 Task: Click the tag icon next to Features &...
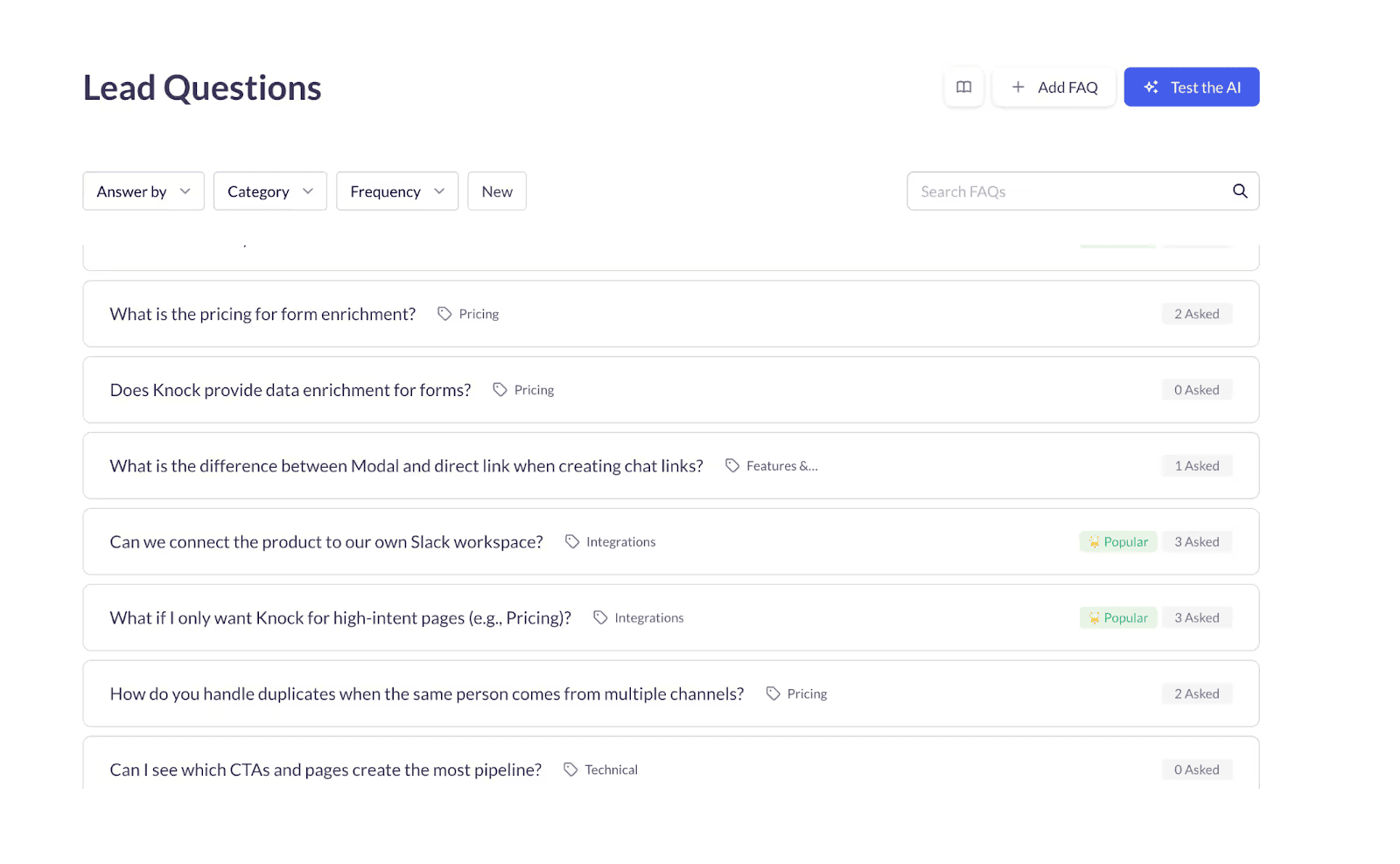[732, 465]
